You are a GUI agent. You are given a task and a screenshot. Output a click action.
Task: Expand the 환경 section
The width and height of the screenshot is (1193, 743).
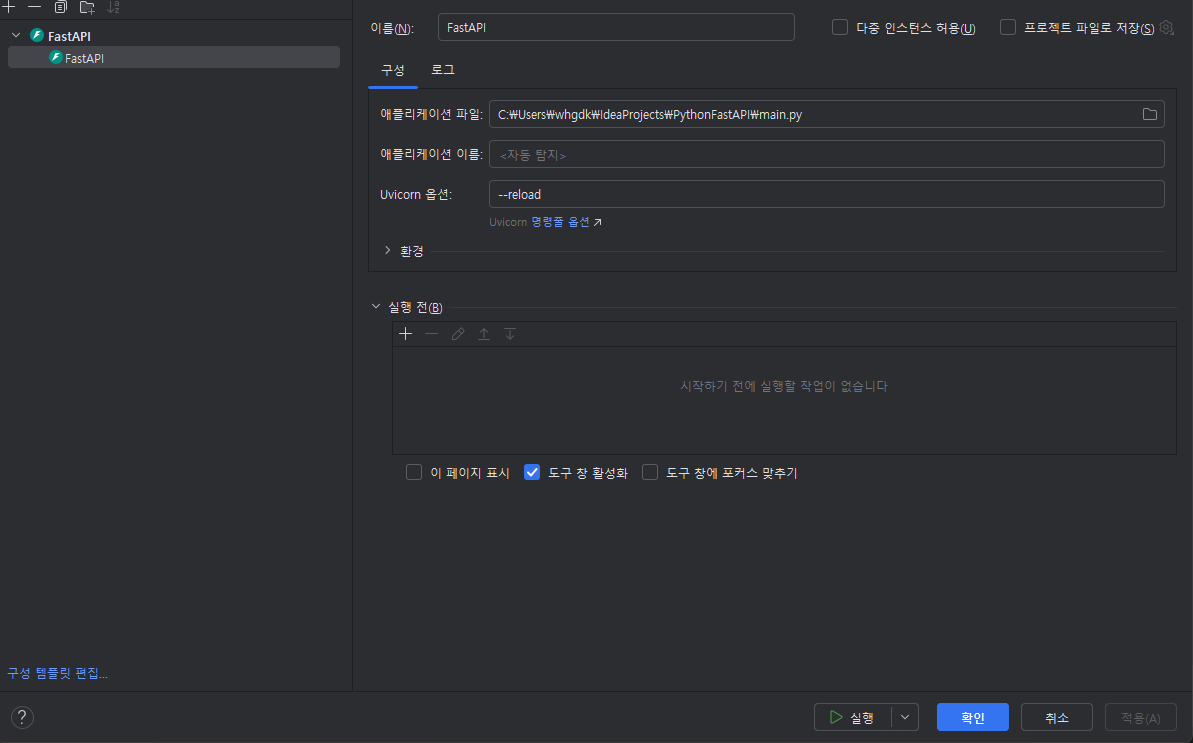point(387,250)
